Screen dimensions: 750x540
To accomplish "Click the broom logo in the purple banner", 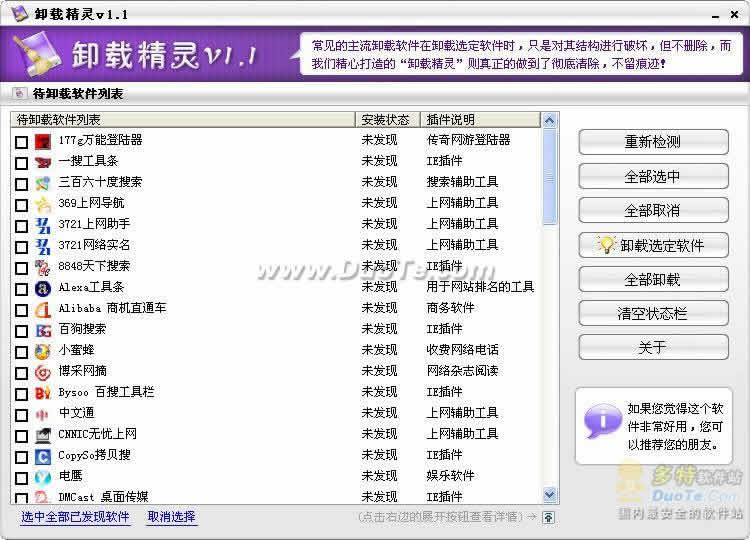I will 37,54.
